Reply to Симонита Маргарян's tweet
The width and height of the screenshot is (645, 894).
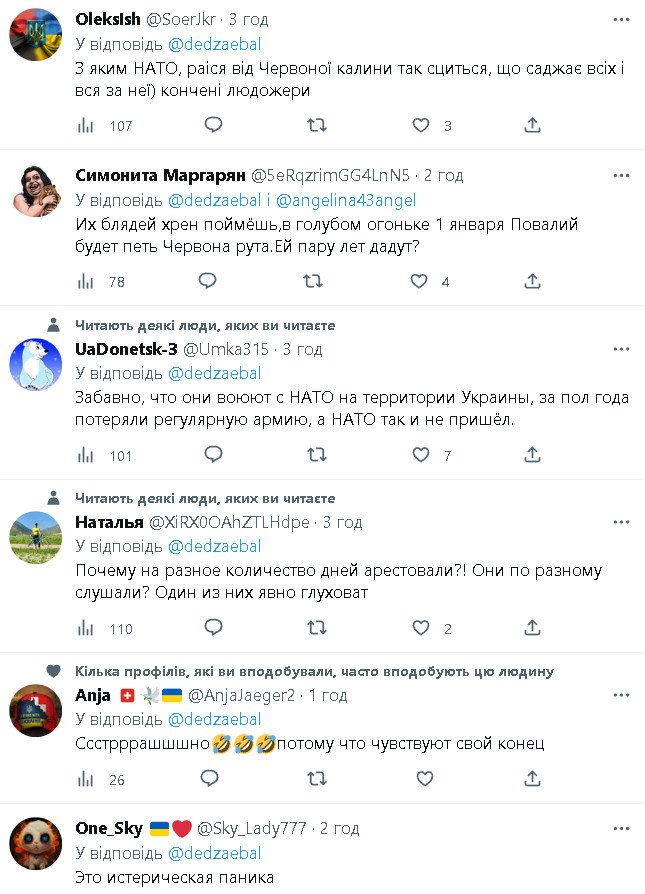[213, 281]
